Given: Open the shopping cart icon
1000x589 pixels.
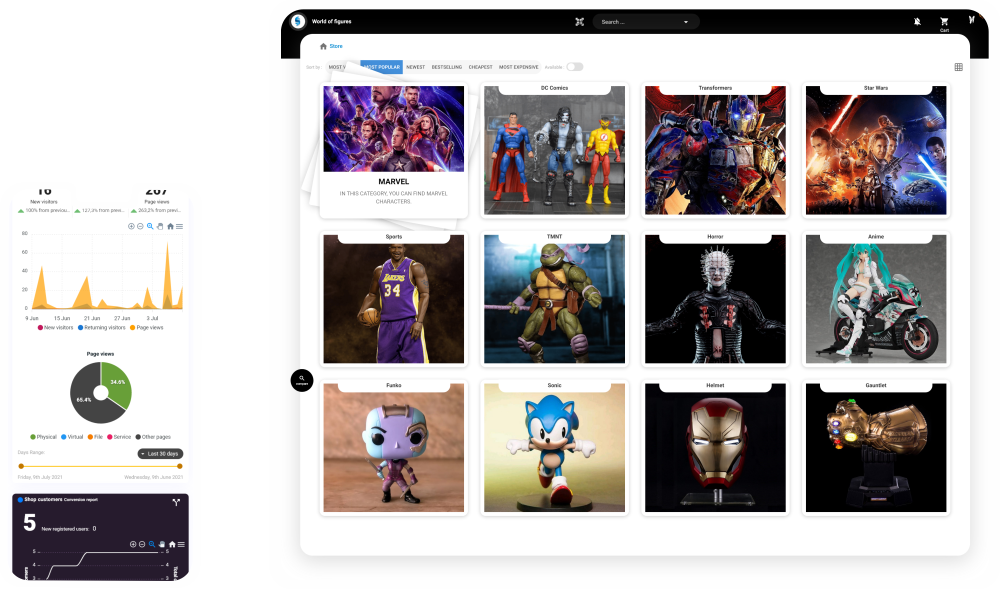Looking at the screenshot, I should click(x=944, y=22).
